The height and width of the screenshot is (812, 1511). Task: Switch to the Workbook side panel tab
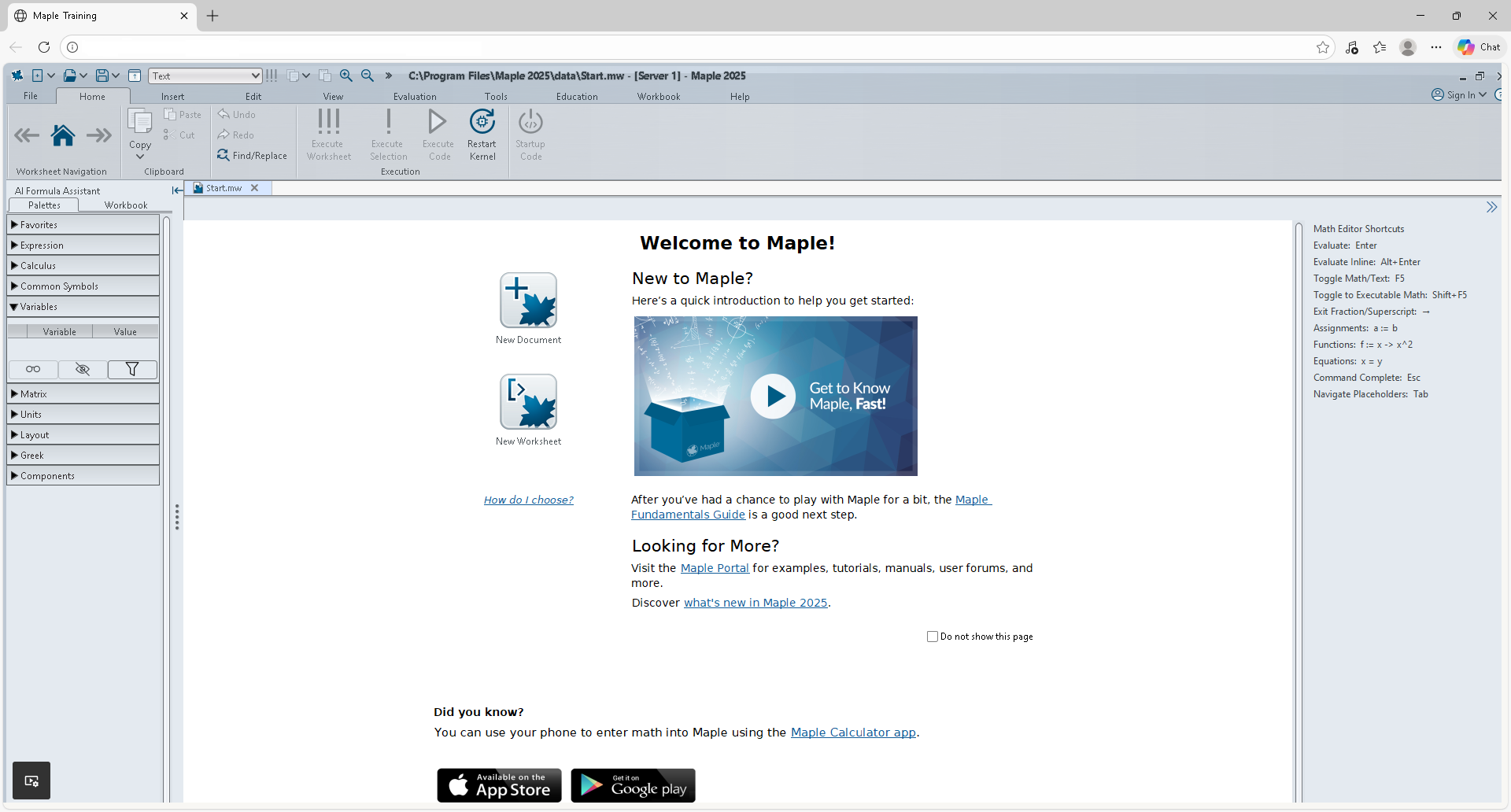click(126, 205)
